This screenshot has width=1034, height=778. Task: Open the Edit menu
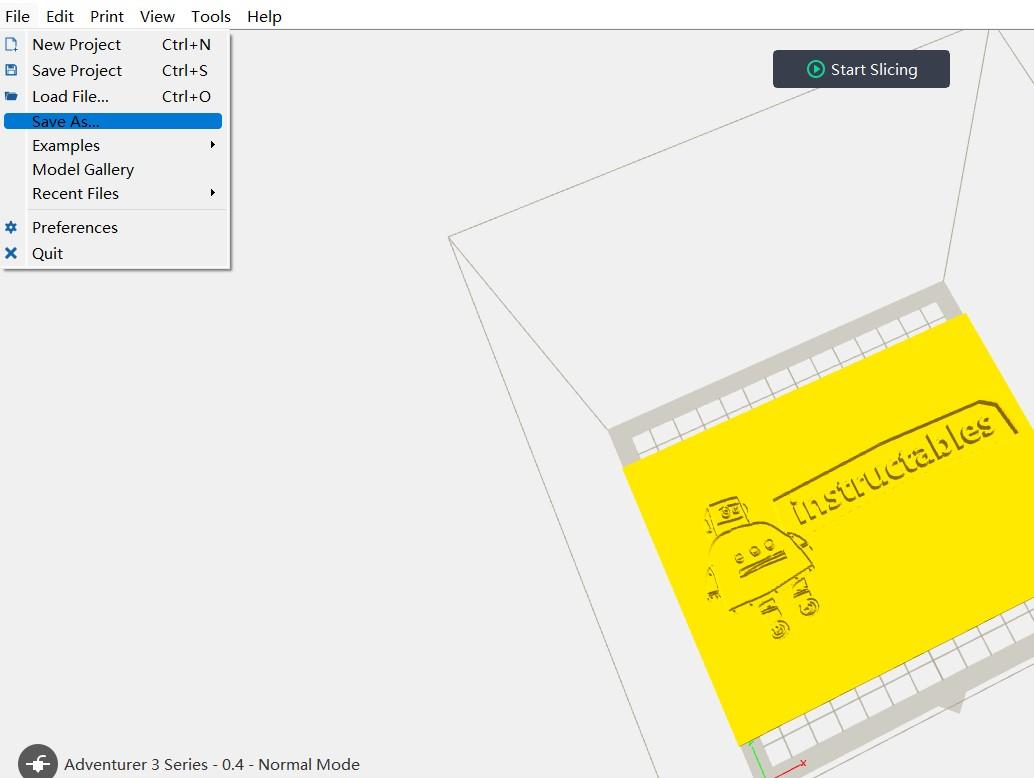click(60, 16)
